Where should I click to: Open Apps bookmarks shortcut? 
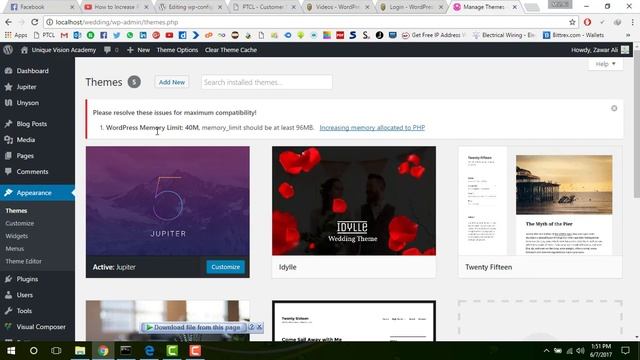pos(16,35)
